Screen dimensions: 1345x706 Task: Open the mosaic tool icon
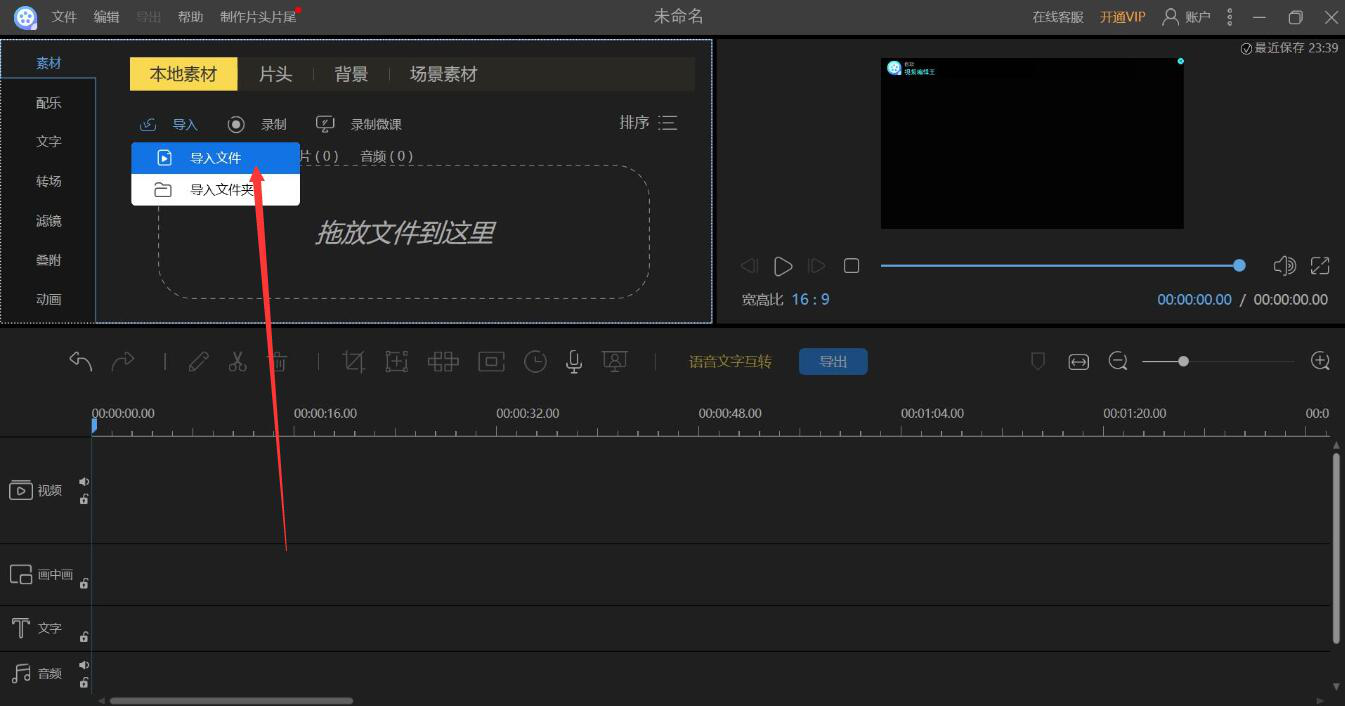(443, 362)
